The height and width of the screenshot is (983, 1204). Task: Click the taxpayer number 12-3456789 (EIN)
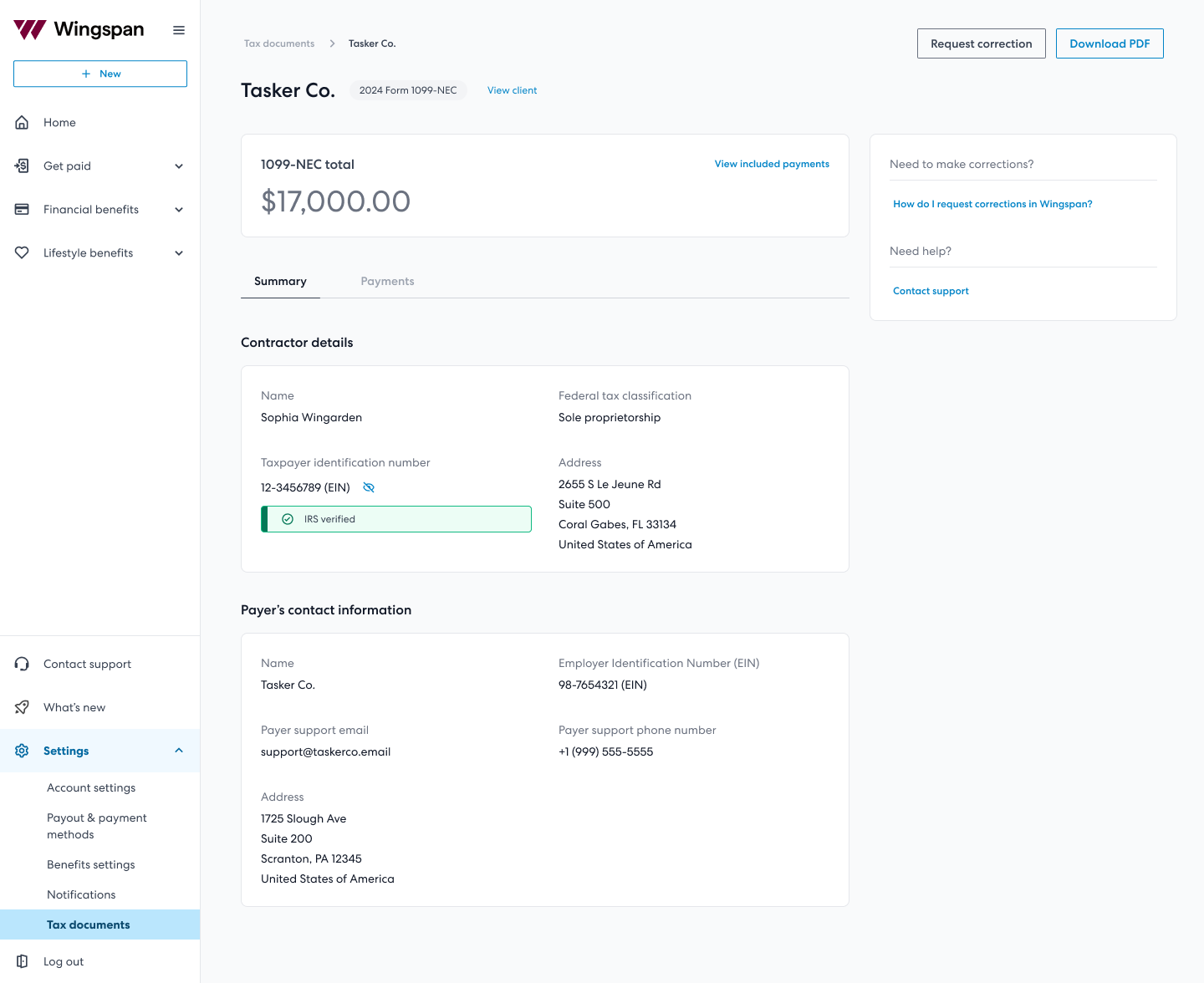(x=305, y=487)
